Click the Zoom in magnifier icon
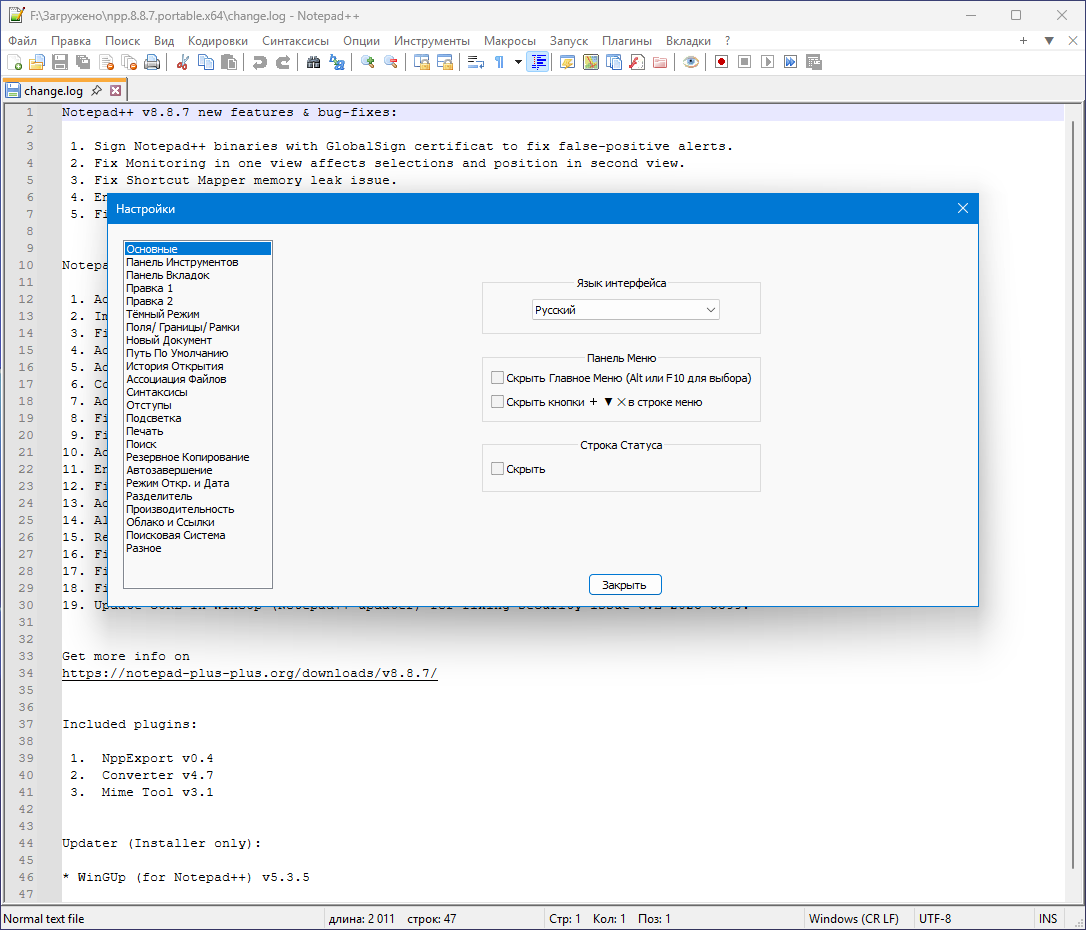Viewport: 1086px width, 930px height. [368, 62]
